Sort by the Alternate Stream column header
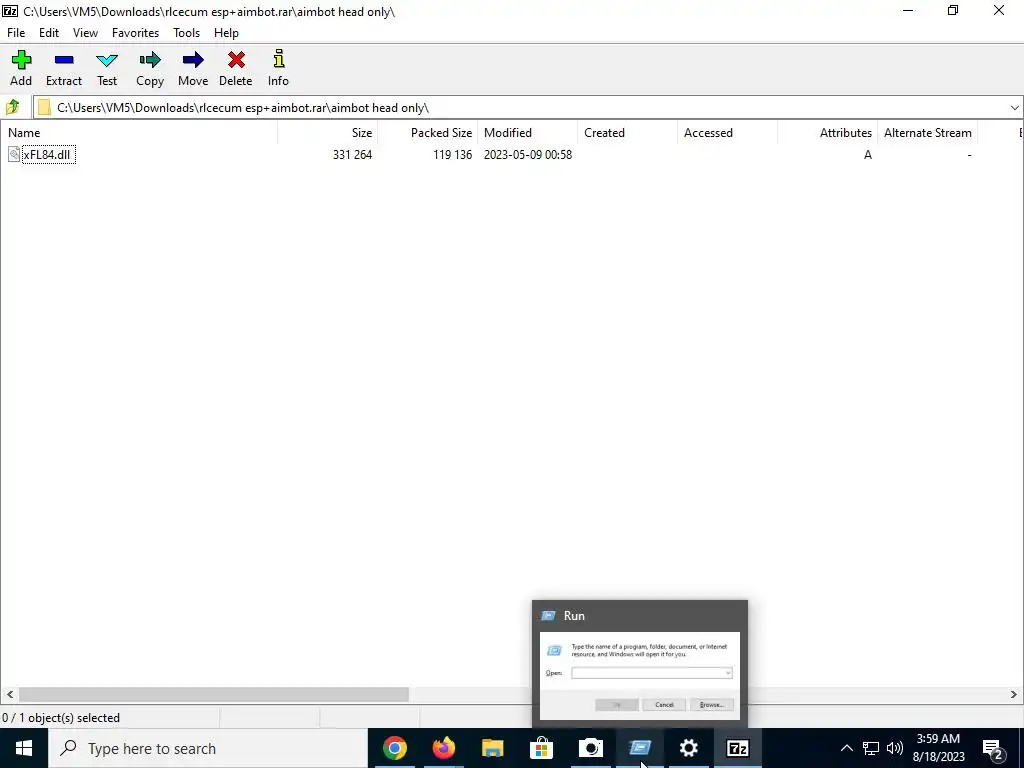 tap(927, 133)
